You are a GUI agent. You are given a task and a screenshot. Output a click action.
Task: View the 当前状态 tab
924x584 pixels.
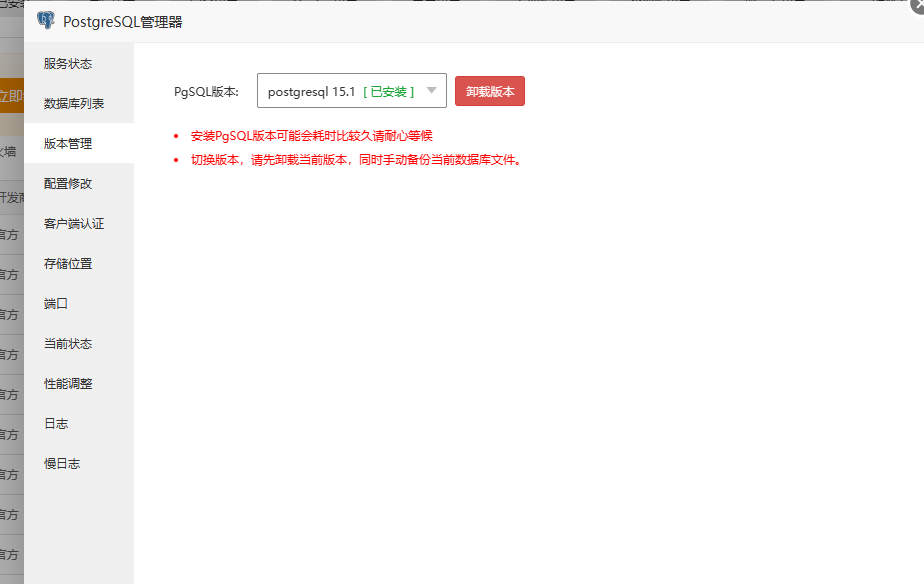tap(79, 344)
